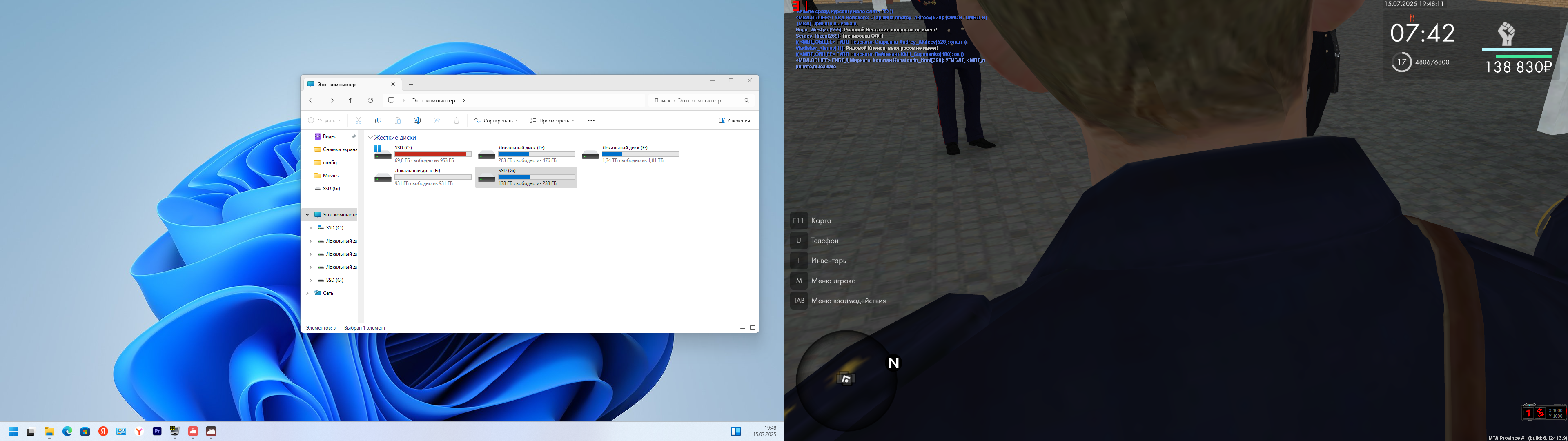This screenshot has height=441, width=1568.
Task: Click the Delete trash icon
Action: tap(457, 120)
